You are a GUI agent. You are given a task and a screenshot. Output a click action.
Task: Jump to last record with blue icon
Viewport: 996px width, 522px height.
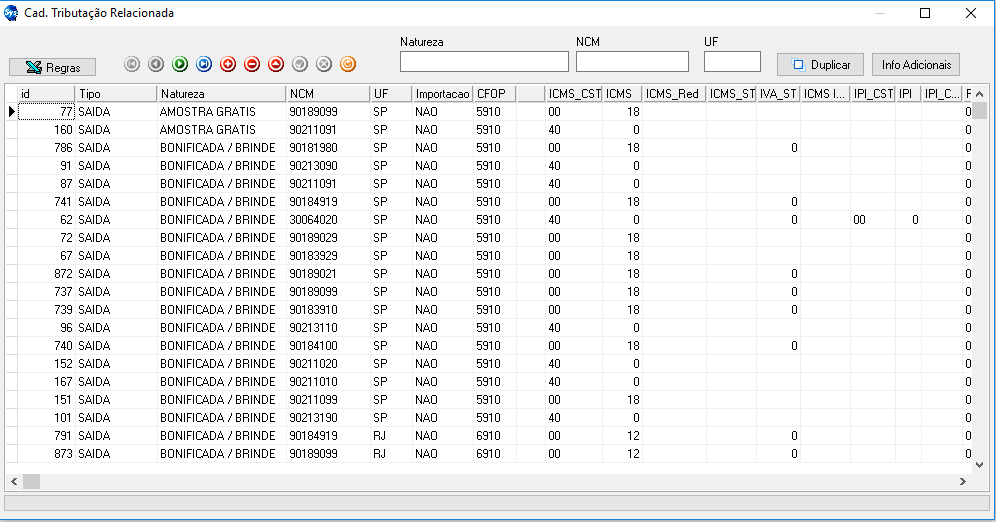click(x=204, y=64)
